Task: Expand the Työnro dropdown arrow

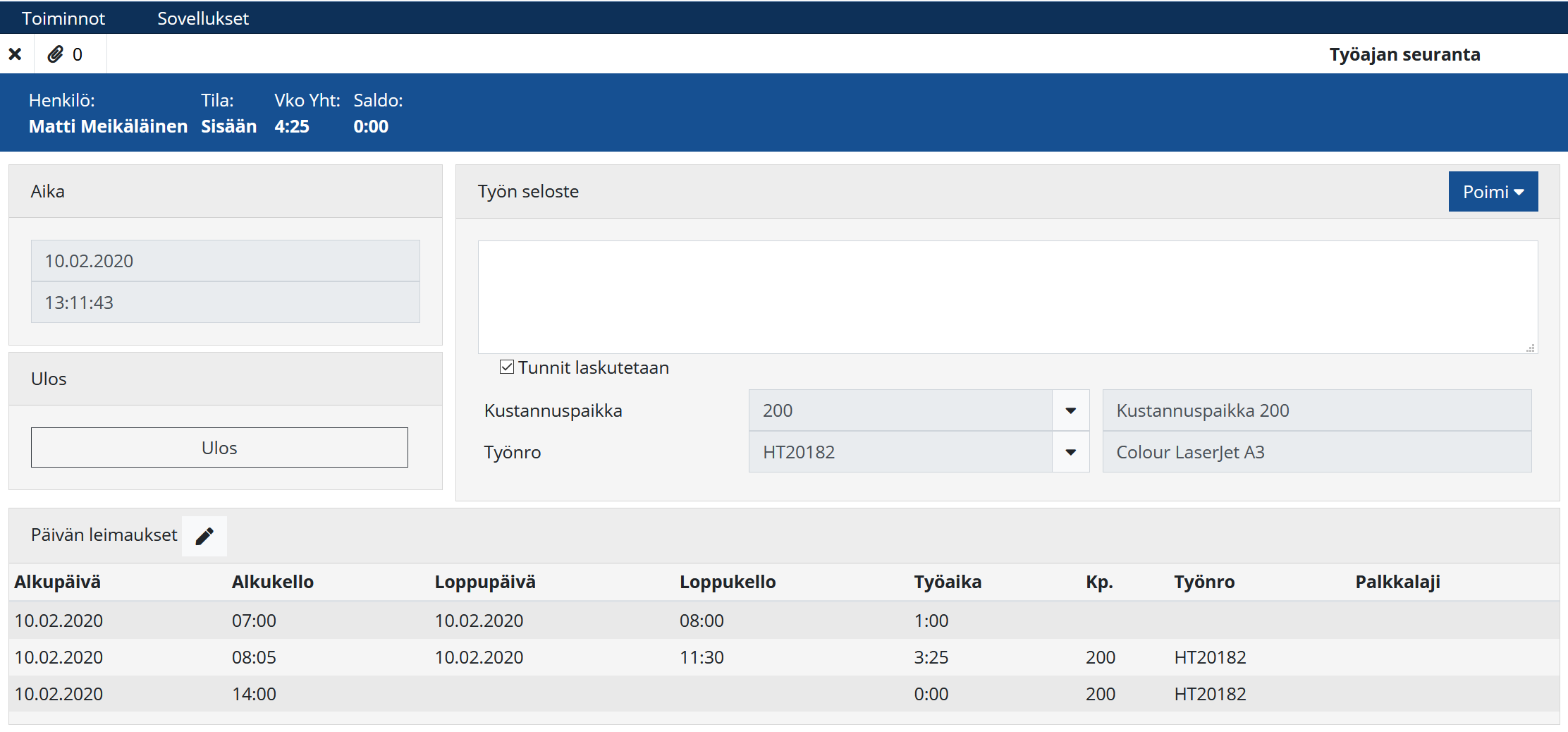Action: 1070,452
